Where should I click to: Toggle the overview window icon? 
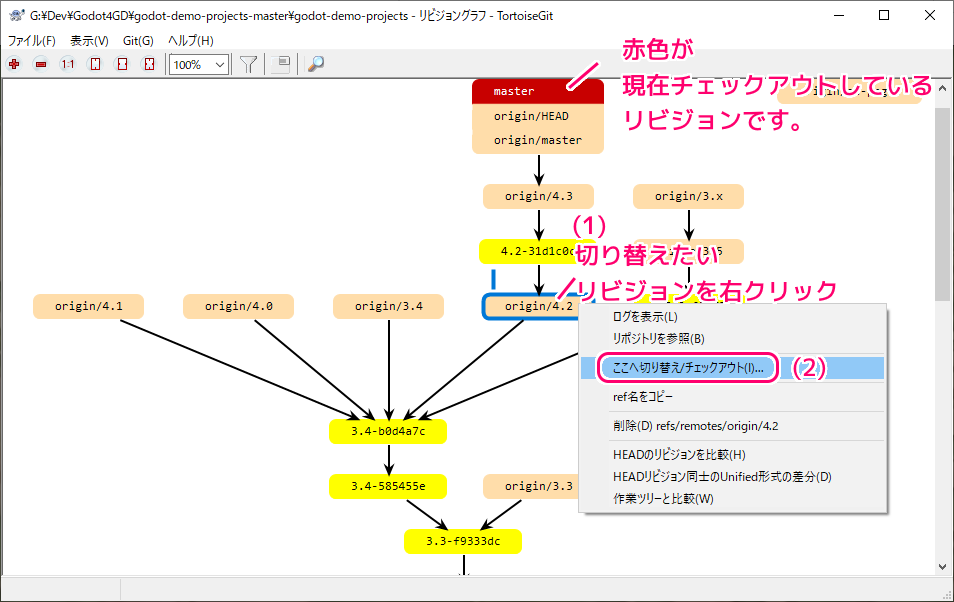(x=281, y=64)
